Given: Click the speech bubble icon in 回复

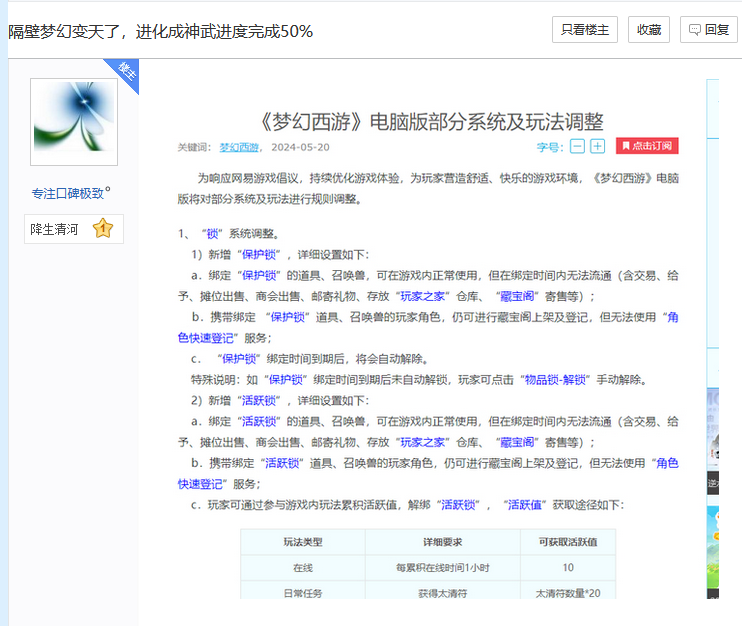Looking at the screenshot, I should pos(694,30).
